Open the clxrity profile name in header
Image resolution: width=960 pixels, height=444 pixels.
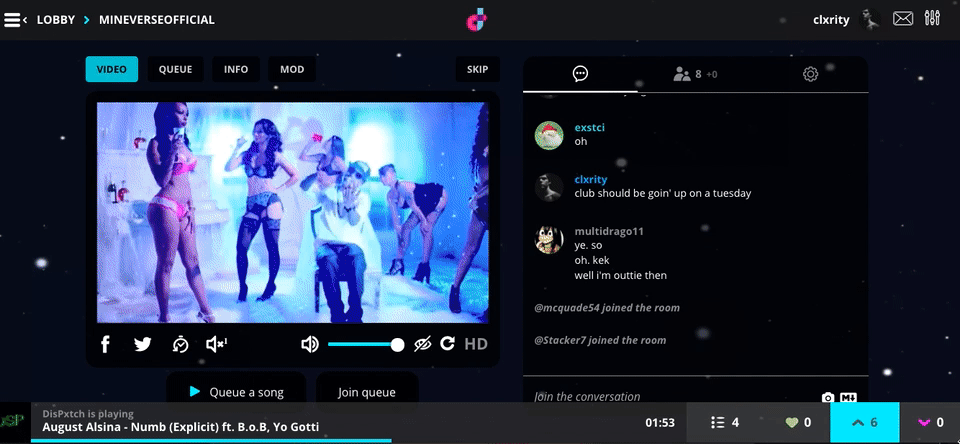[x=831, y=20]
